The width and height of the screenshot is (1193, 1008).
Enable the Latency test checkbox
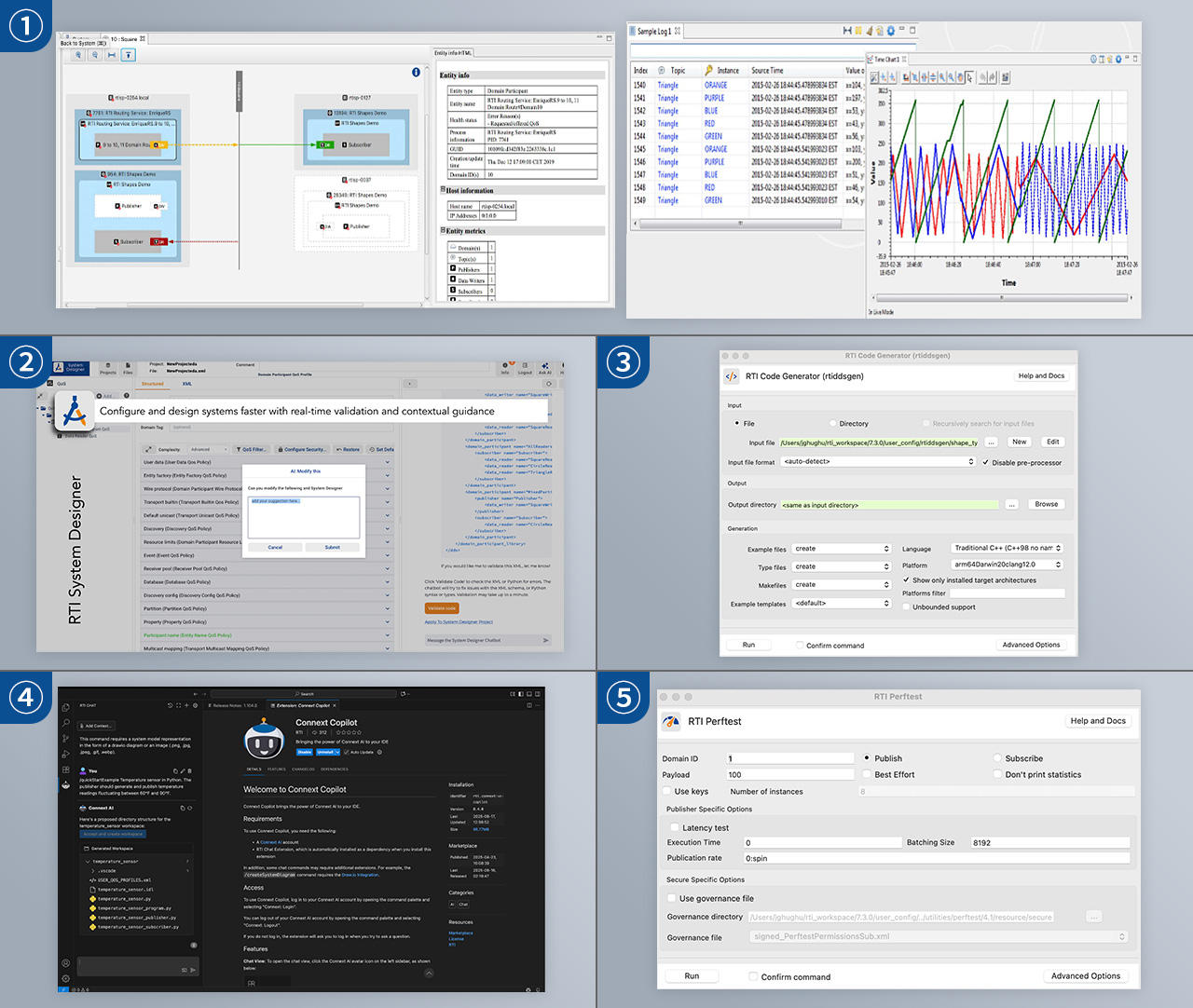click(675, 827)
